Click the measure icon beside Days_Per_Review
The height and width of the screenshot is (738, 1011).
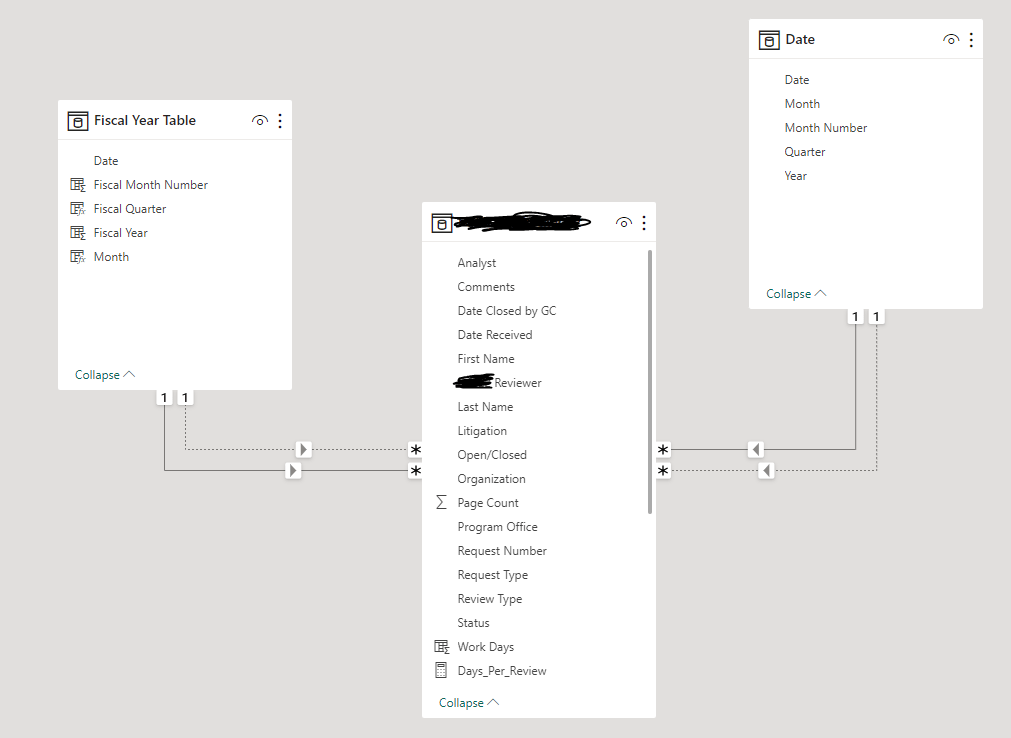tap(442, 670)
